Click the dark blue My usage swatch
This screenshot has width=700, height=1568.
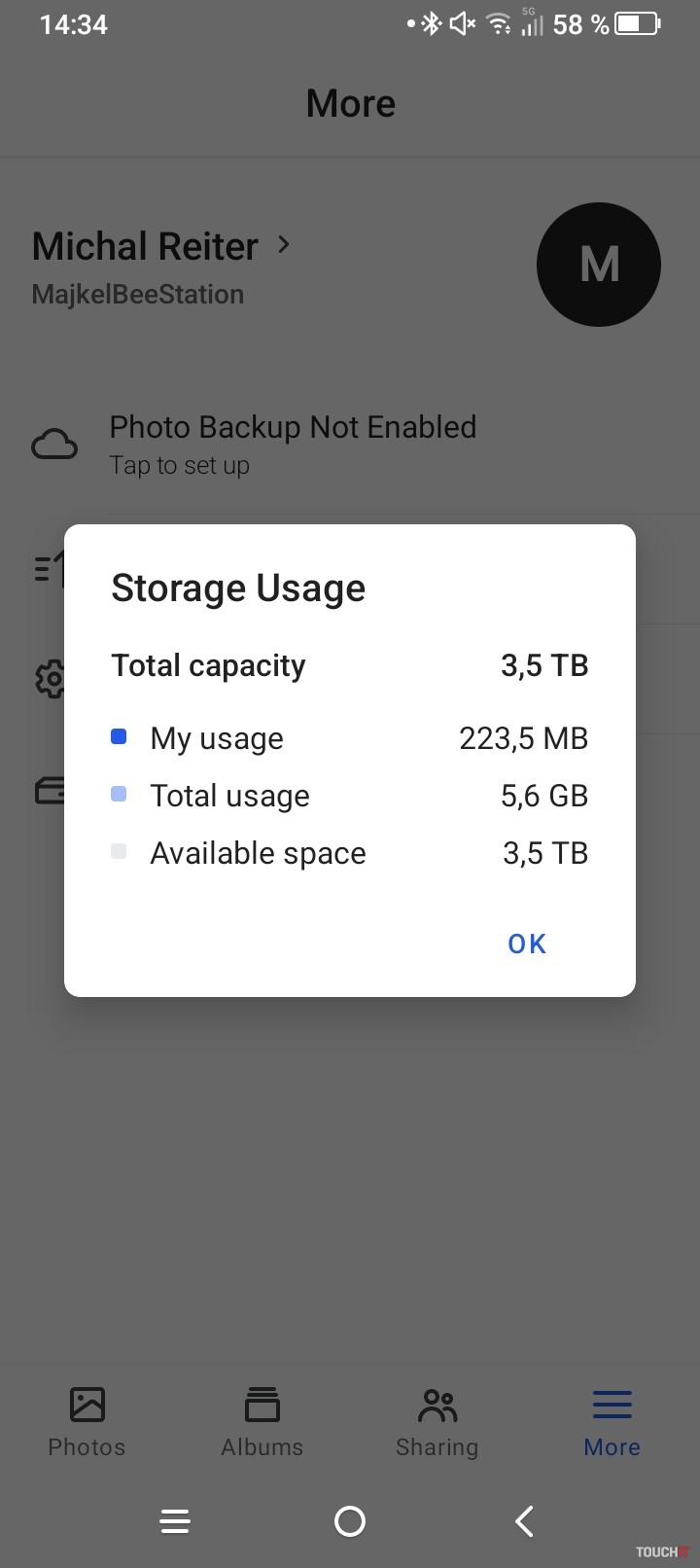[x=119, y=737]
